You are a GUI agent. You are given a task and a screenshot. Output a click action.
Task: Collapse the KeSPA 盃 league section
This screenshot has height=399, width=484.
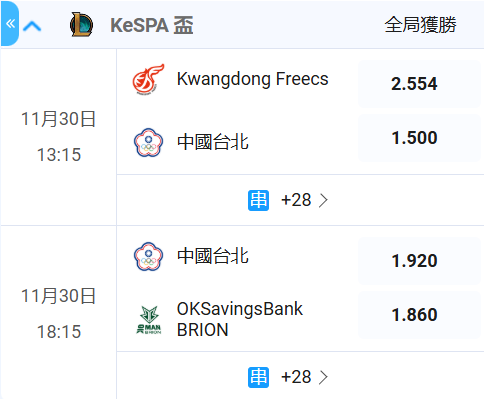(32, 26)
